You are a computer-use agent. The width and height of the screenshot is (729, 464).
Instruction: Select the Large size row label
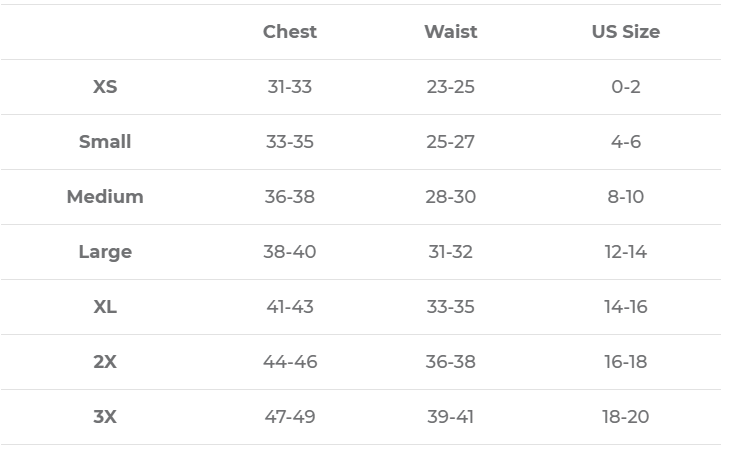coord(105,252)
